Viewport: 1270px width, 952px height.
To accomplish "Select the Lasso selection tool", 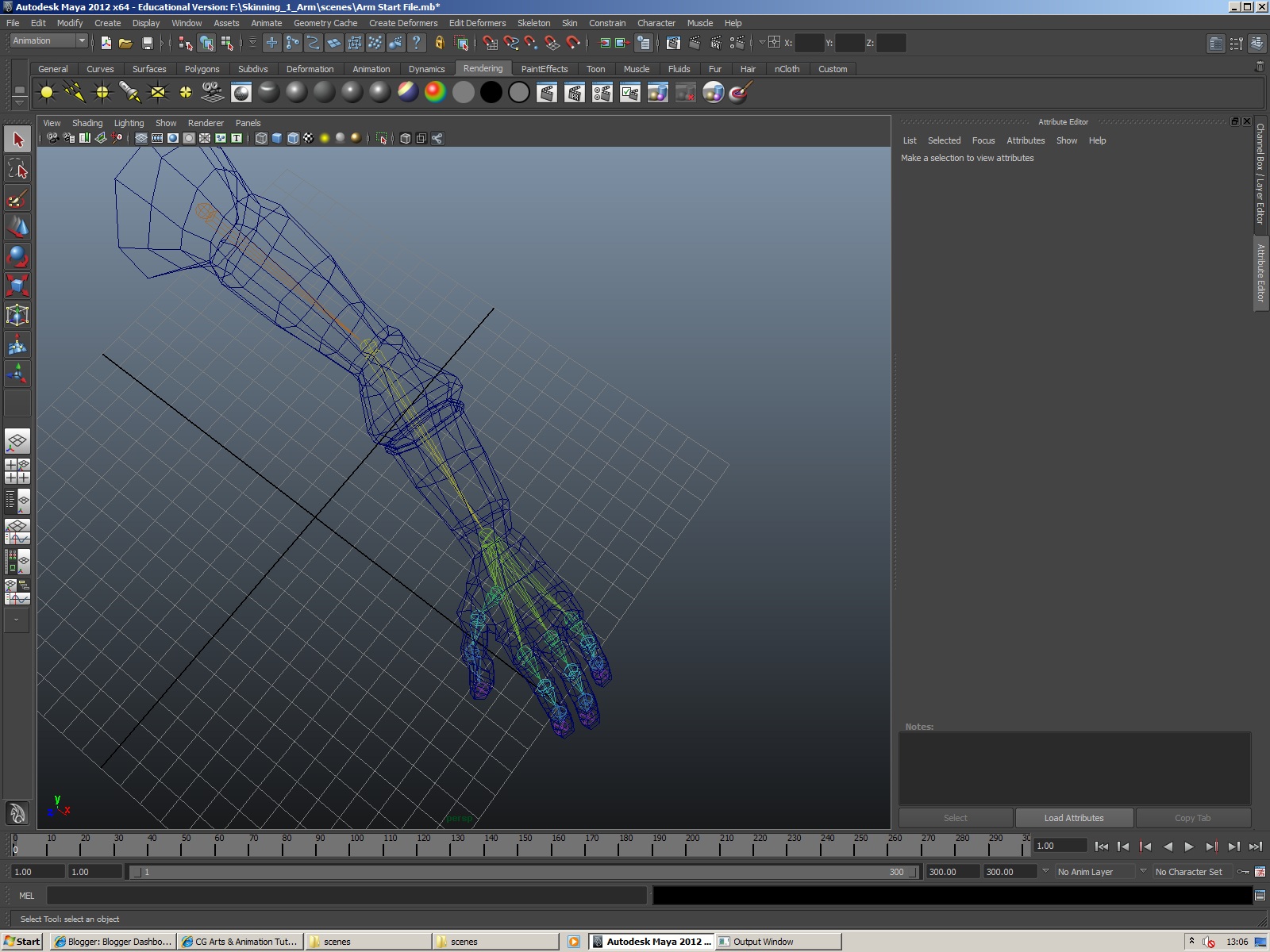I will (x=17, y=168).
